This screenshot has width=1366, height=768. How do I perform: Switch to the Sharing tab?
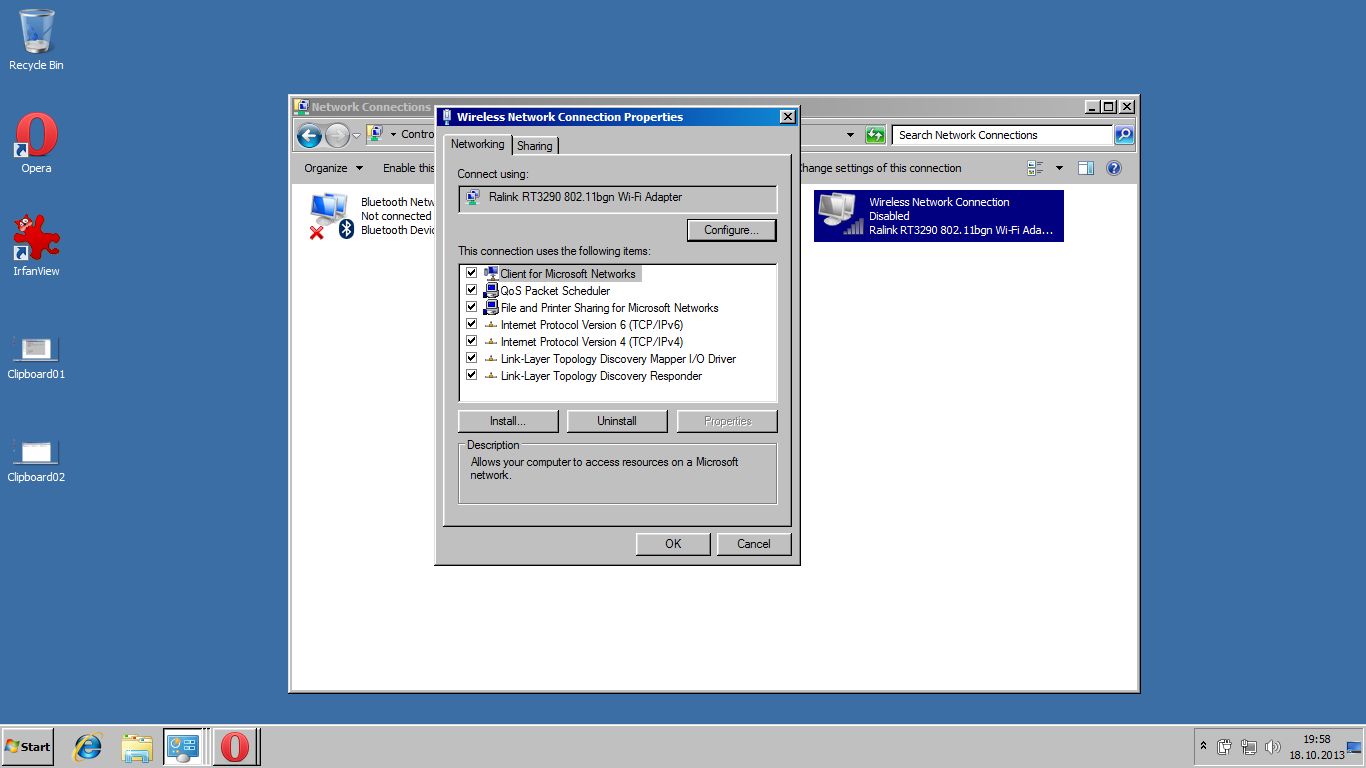click(x=535, y=146)
